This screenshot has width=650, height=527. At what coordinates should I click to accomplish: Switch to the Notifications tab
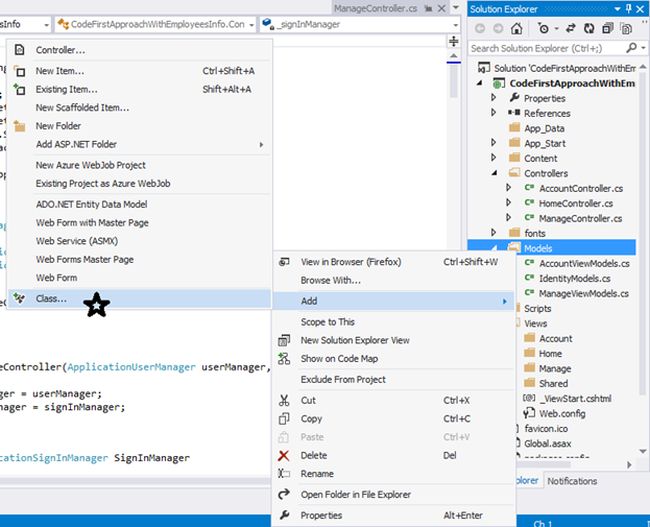point(572,481)
